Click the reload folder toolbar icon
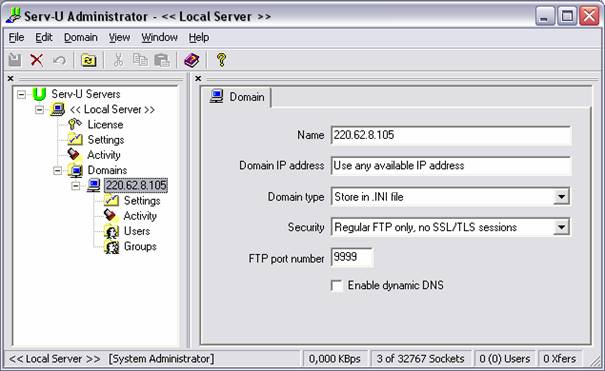The height and width of the screenshot is (371, 605). click(89, 60)
